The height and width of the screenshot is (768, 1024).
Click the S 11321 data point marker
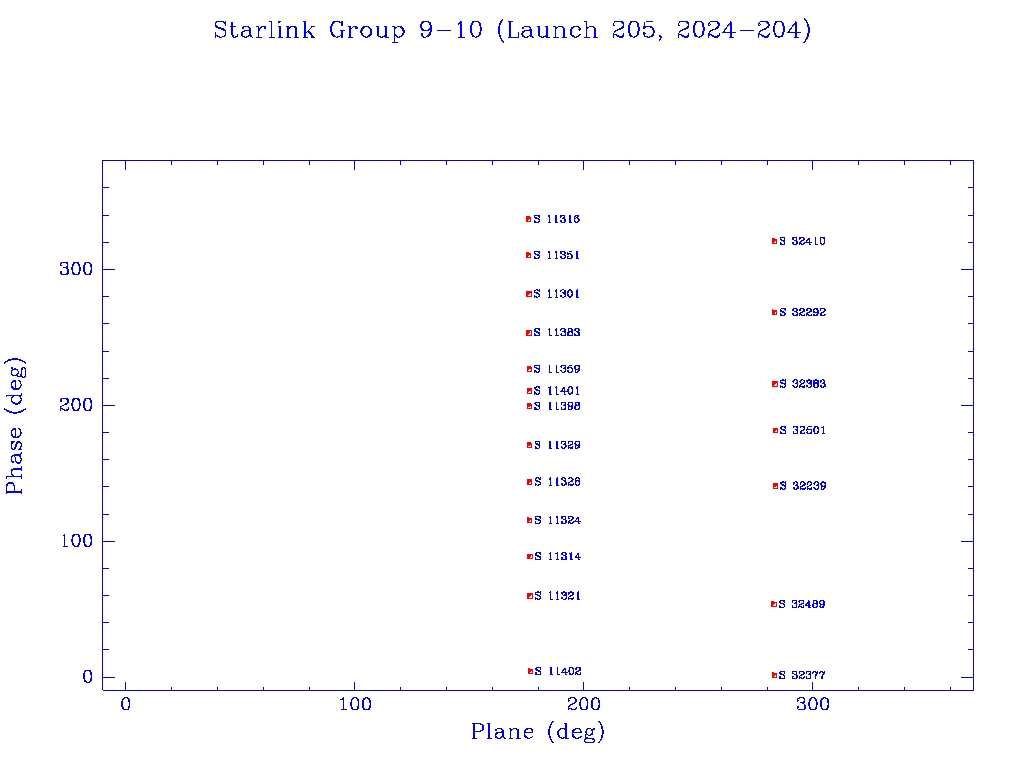coord(529,596)
